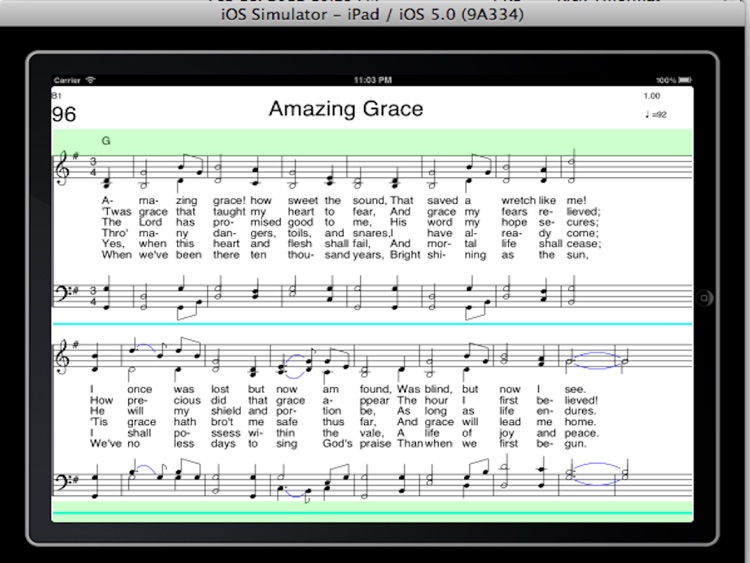Tap the iPad home button on the bezel

(x=704, y=298)
